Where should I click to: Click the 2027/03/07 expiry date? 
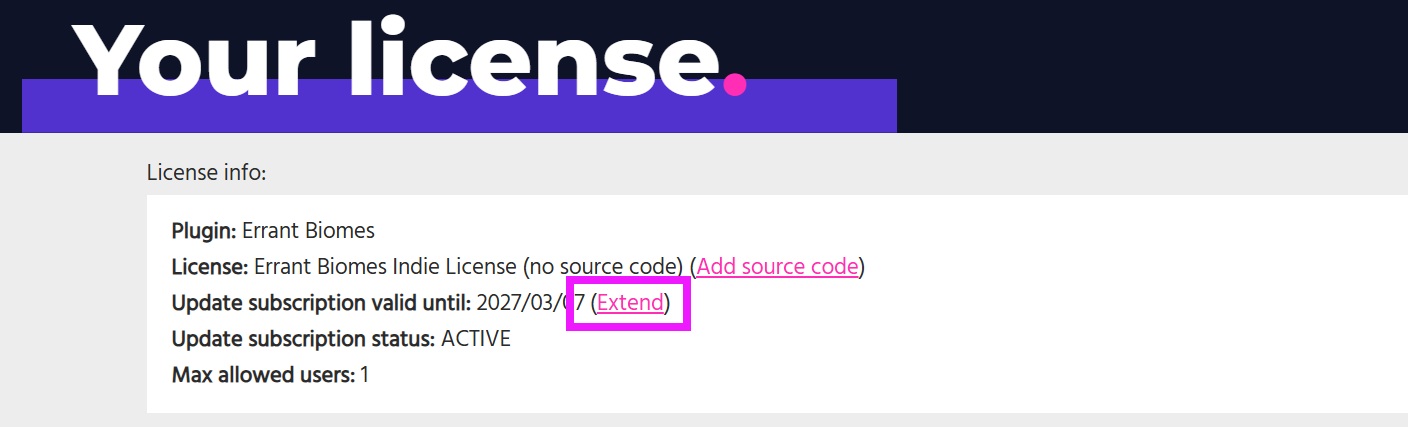[530, 303]
